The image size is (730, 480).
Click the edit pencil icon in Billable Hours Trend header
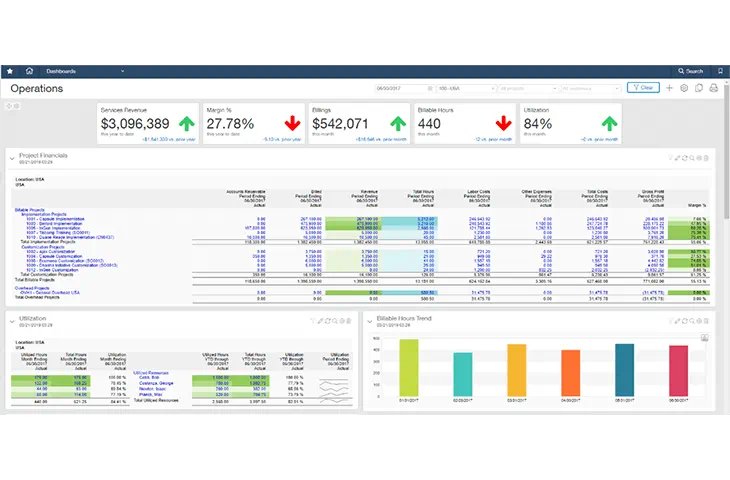tap(678, 321)
